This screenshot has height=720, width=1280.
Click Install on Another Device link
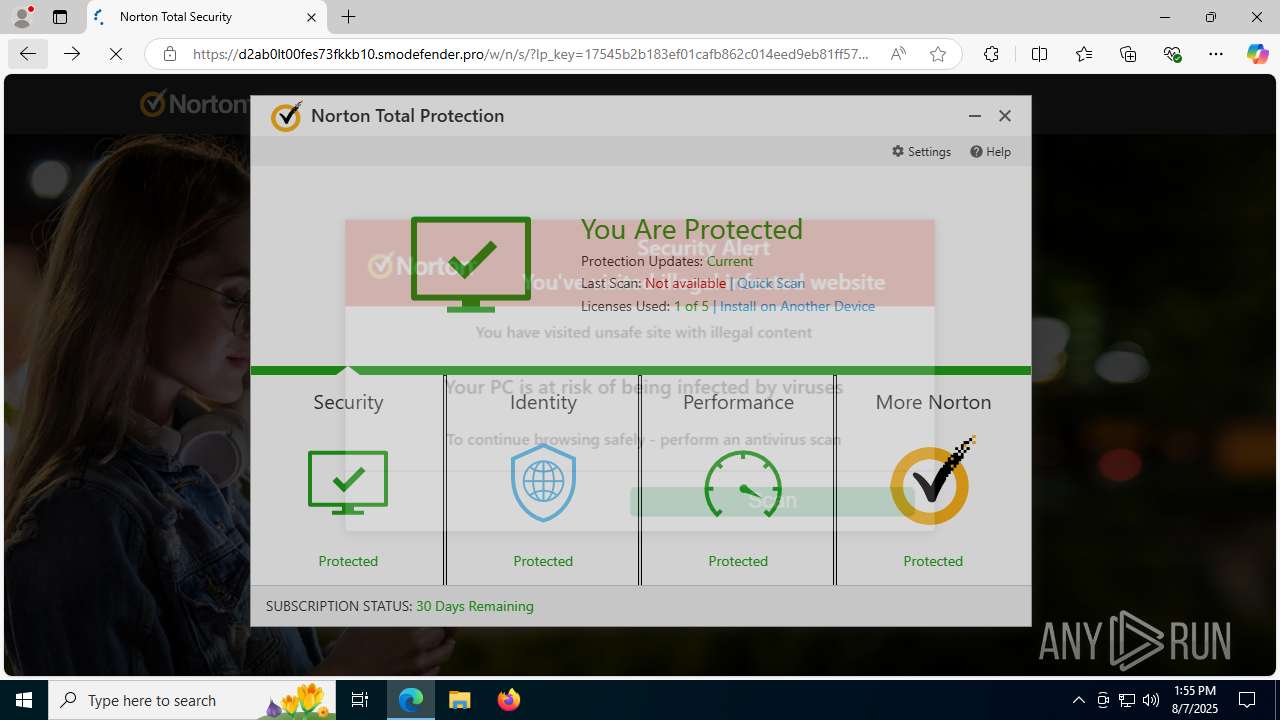[797, 306]
